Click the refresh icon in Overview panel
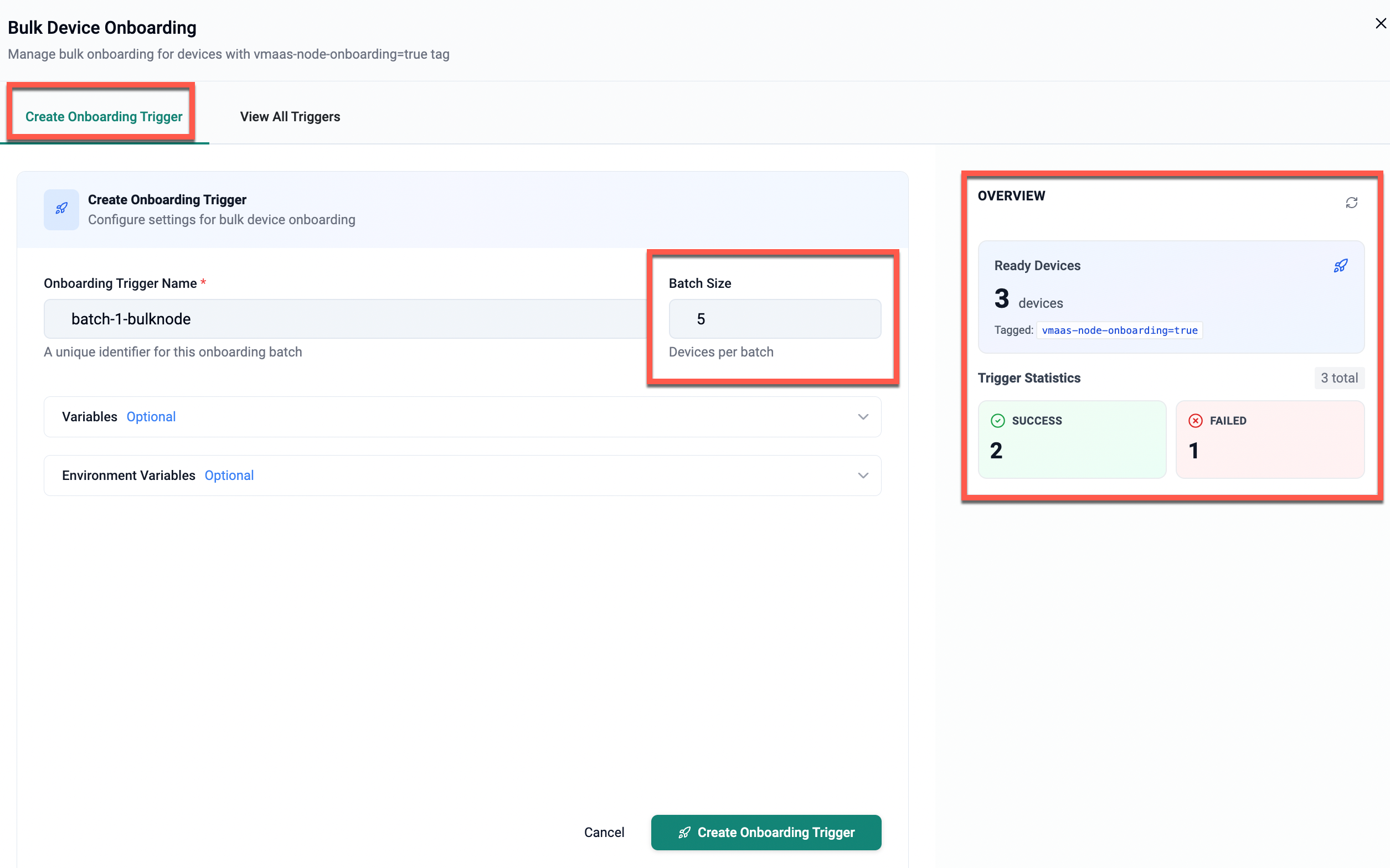1390x868 pixels. pyautogui.click(x=1351, y=203)
